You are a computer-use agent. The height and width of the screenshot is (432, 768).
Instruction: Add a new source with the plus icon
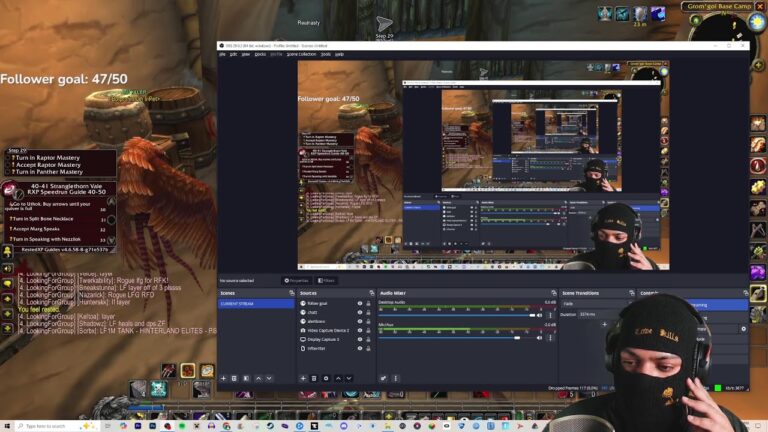[303, 378]
